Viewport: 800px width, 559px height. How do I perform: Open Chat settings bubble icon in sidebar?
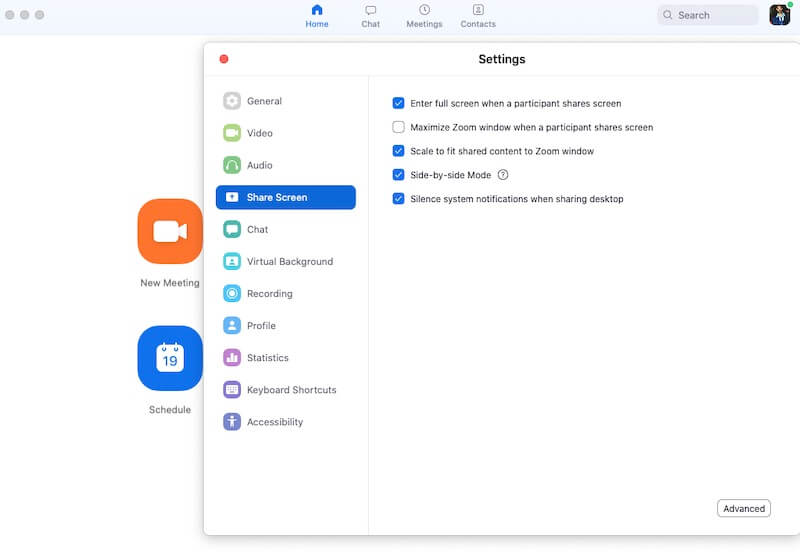click(x=232, y=230)
